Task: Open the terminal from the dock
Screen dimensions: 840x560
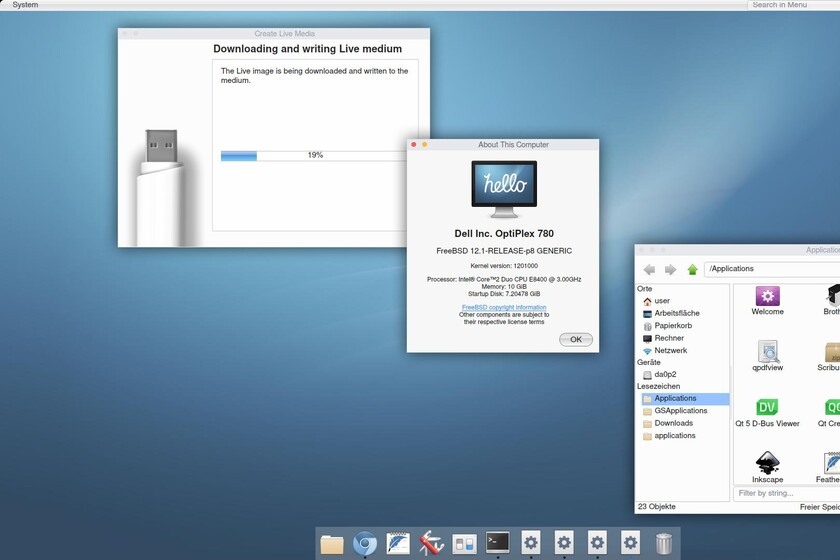Action: (x=498, y=543)
